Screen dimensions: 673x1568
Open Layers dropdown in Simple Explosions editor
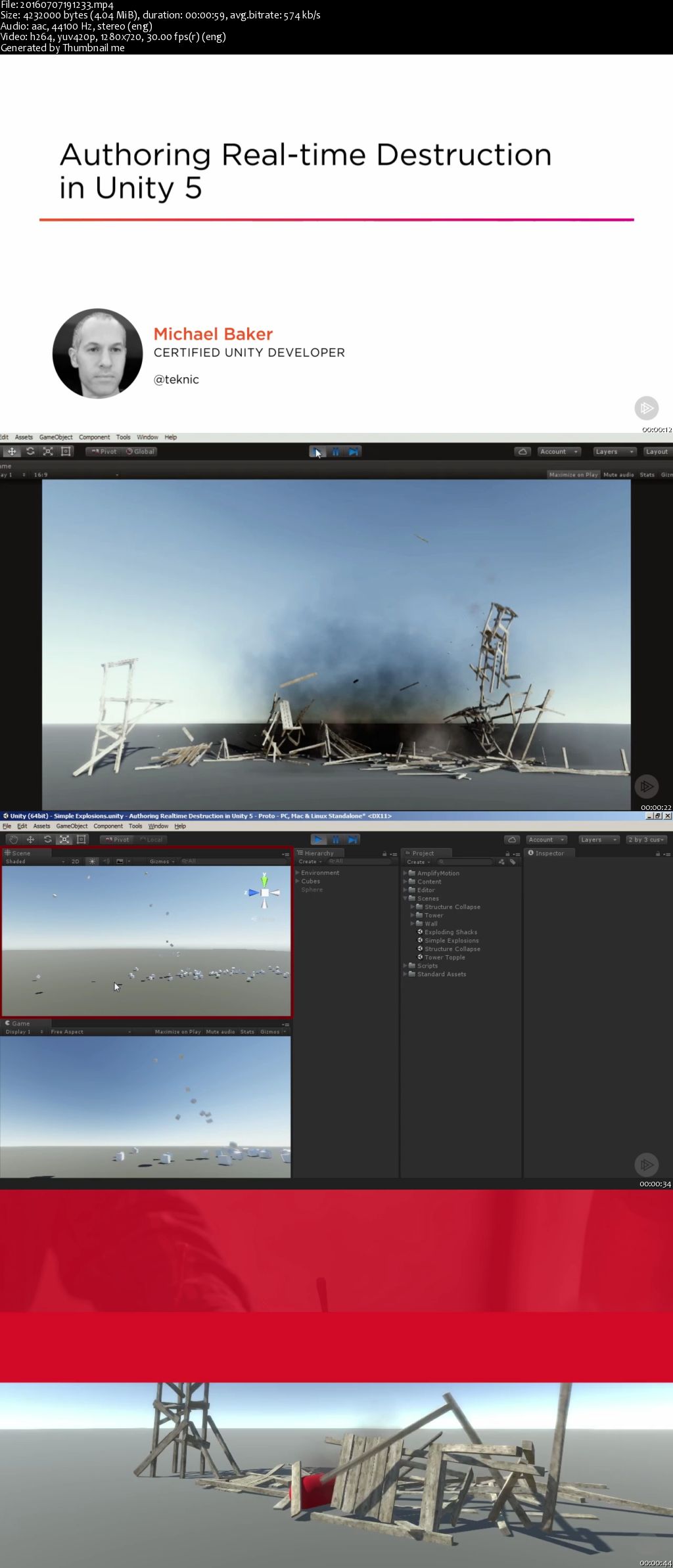[599, 840]
